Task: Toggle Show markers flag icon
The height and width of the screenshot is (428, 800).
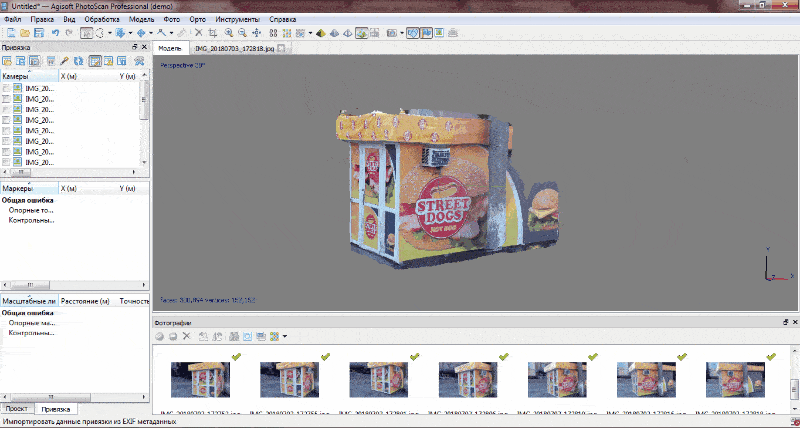Action: [x=426, y=33]
